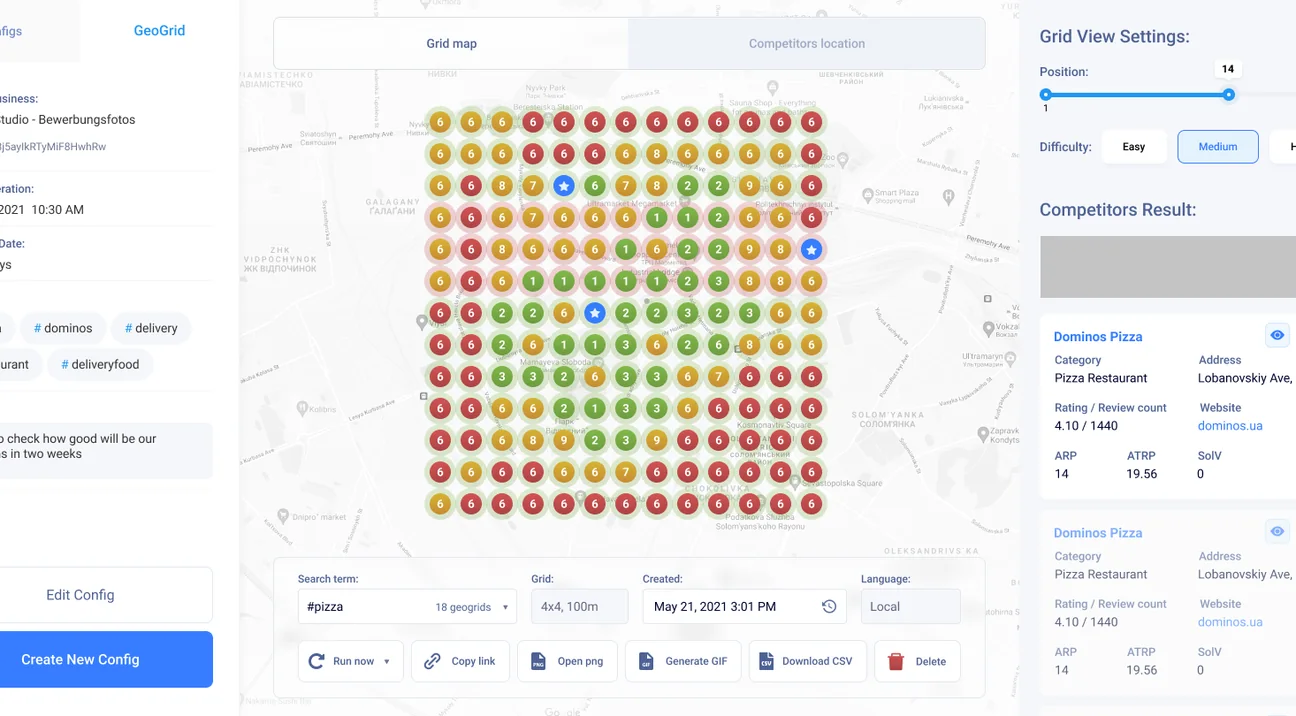The height and width of the screenshot is (716, 1296).
Task: Click the GIF file icon
Action: point(646,661)
